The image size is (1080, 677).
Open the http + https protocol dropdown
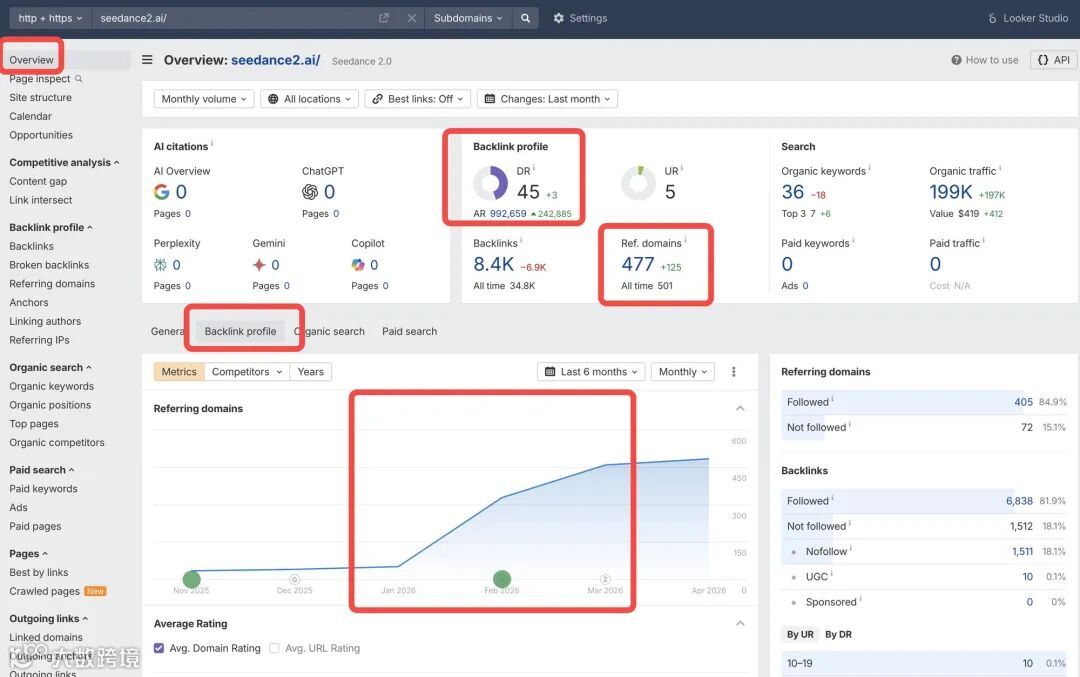click(50, 19)
